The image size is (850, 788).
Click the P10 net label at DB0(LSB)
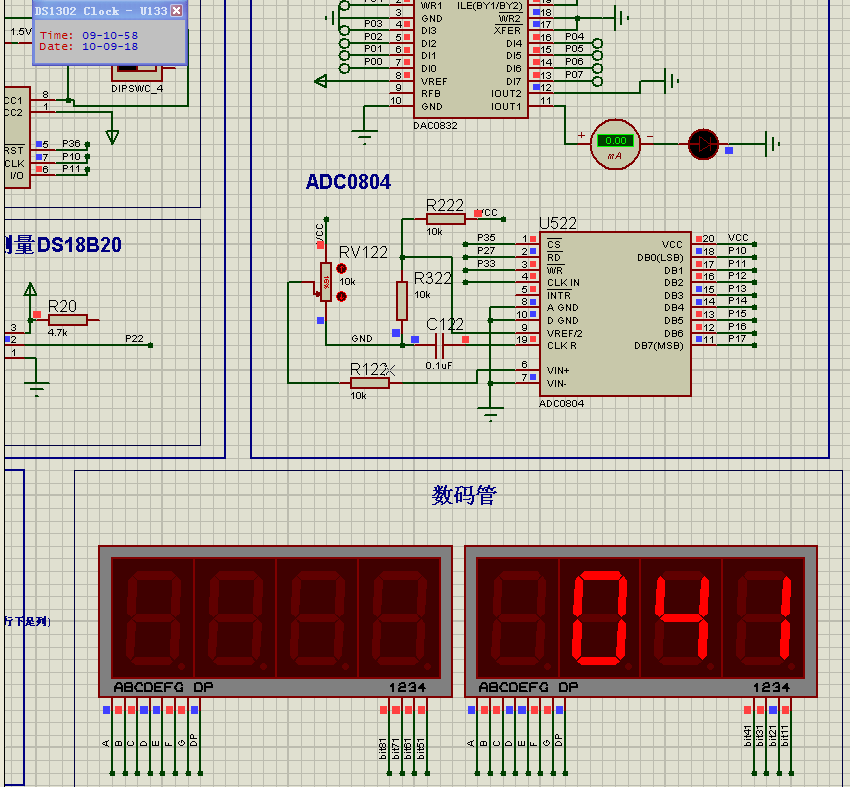tap(737, 250)
